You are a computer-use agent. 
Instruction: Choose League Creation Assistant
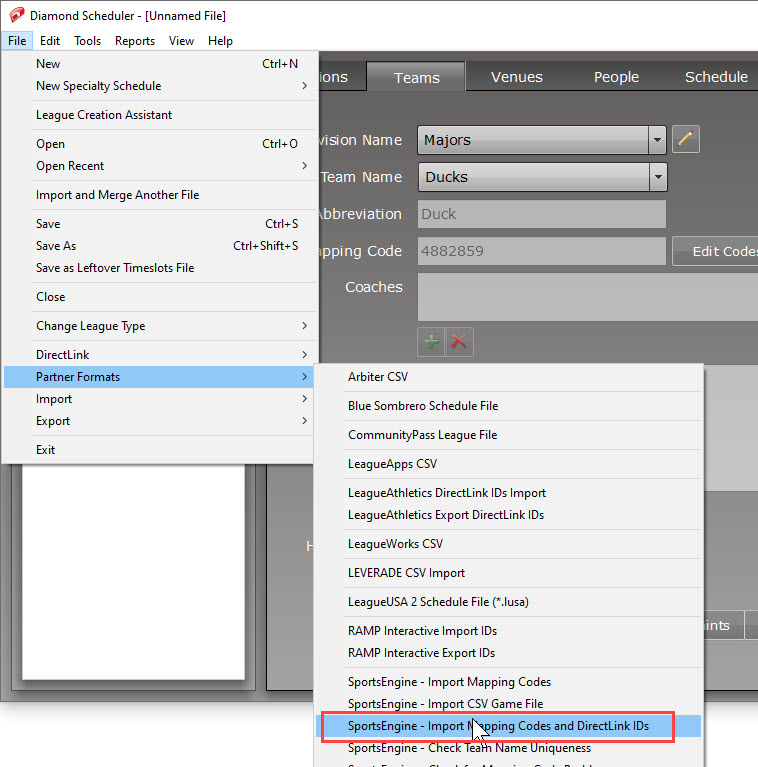pos(160,114)
